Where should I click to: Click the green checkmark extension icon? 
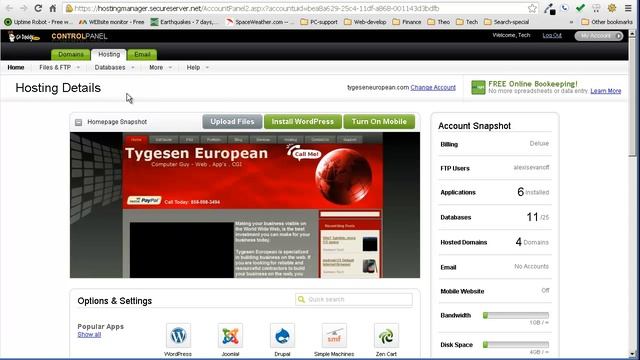580,8
